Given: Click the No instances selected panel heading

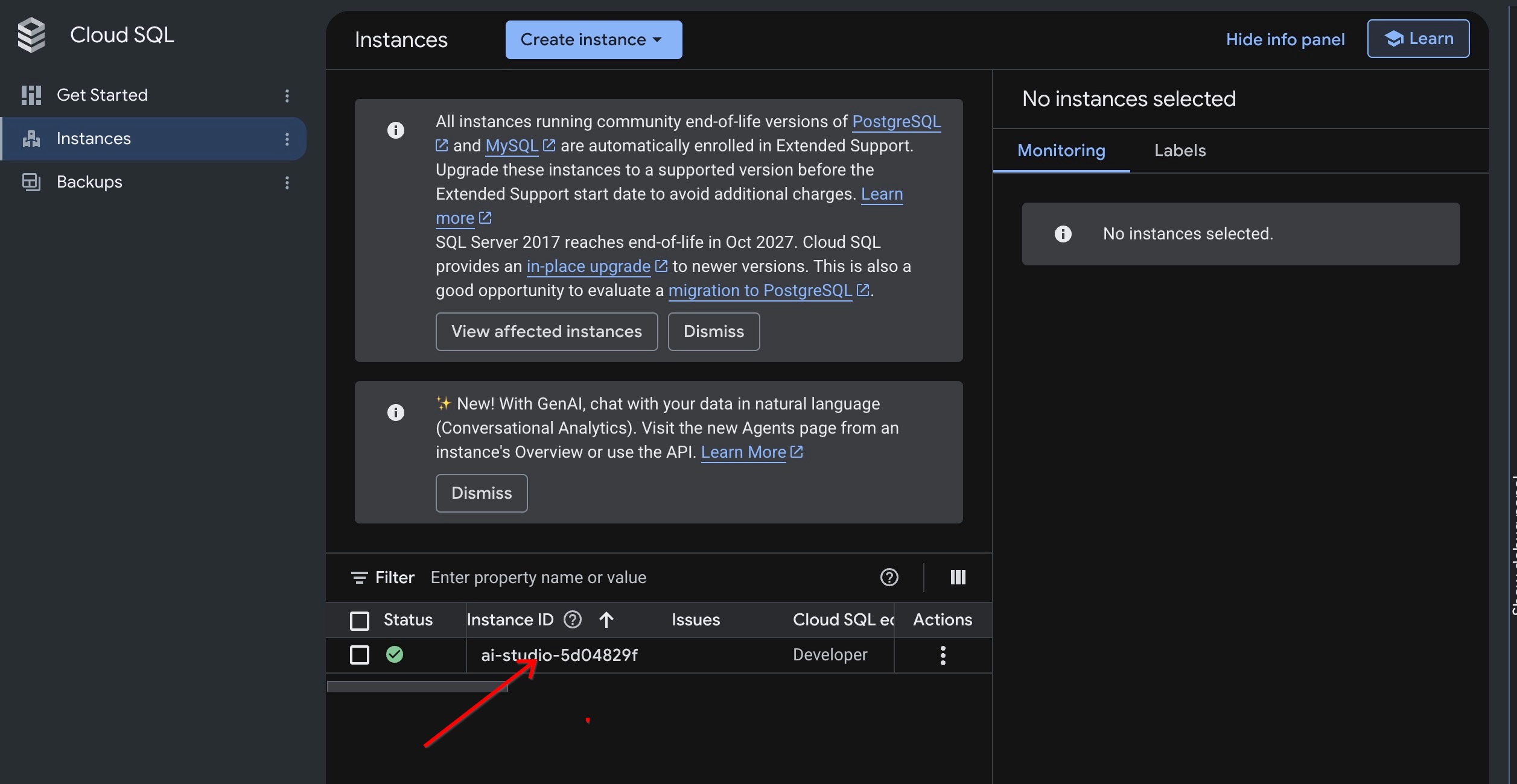Looking at the screenshot, I should (1129, 98).
